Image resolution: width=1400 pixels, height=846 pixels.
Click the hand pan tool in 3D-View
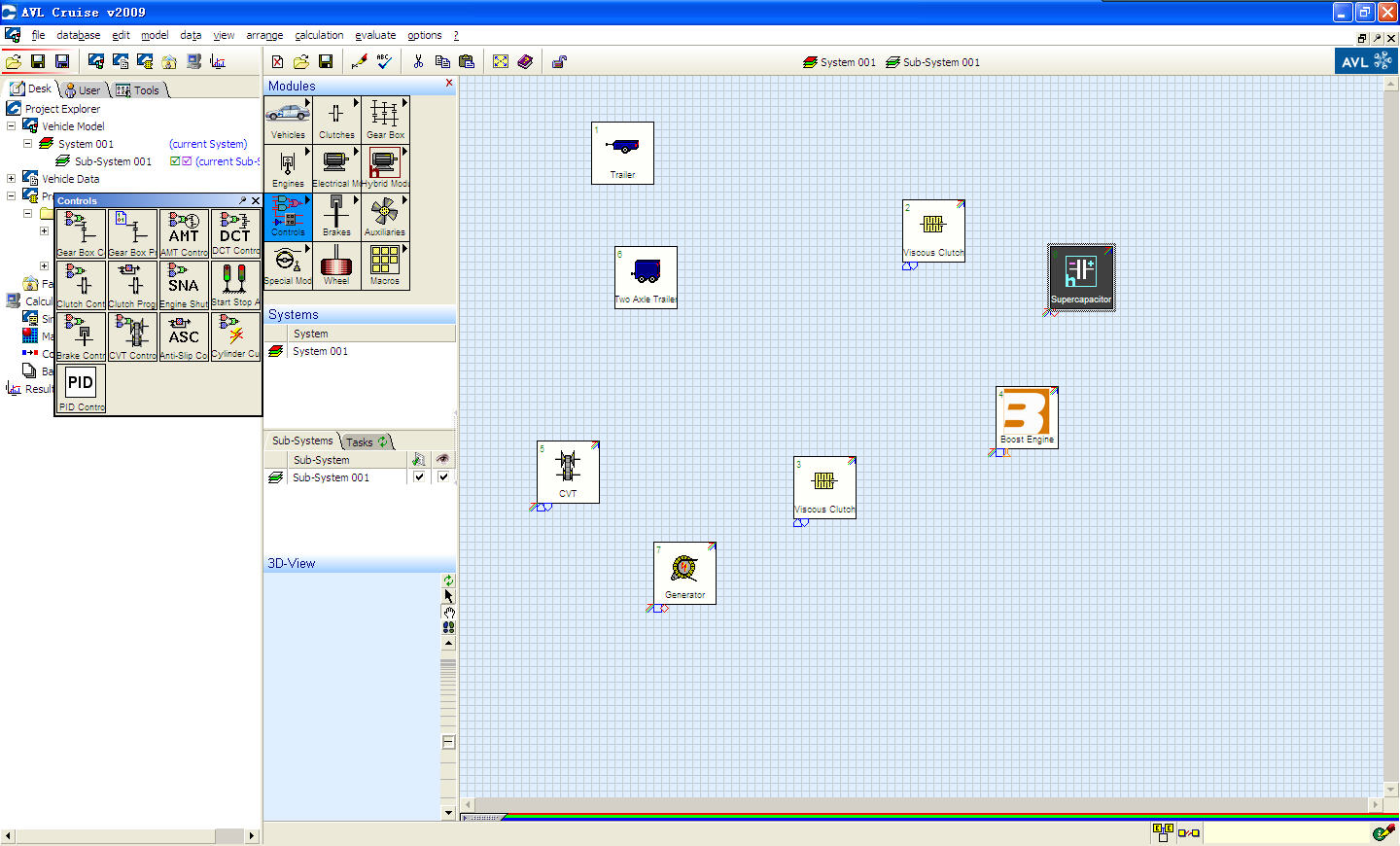[448, 612]
